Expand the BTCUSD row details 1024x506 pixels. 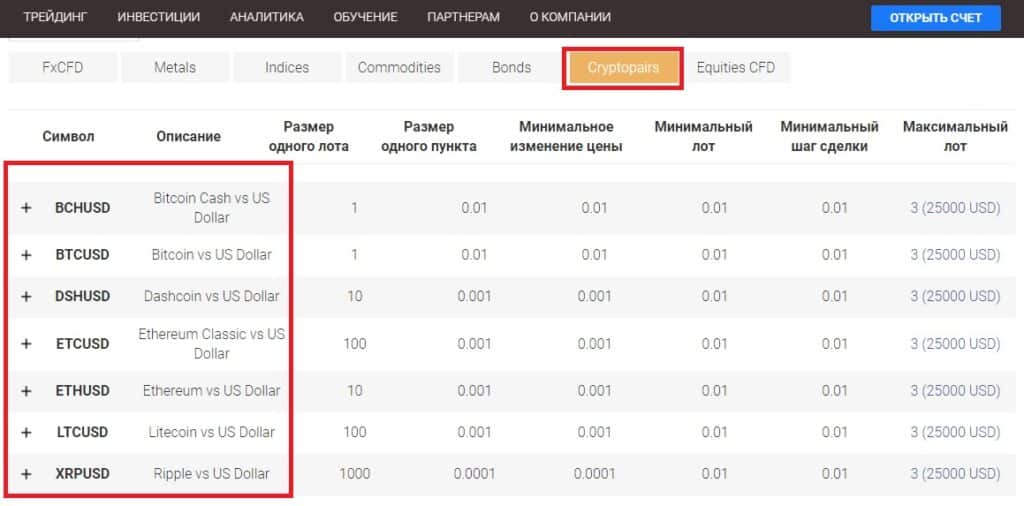[x=27, y=255]
